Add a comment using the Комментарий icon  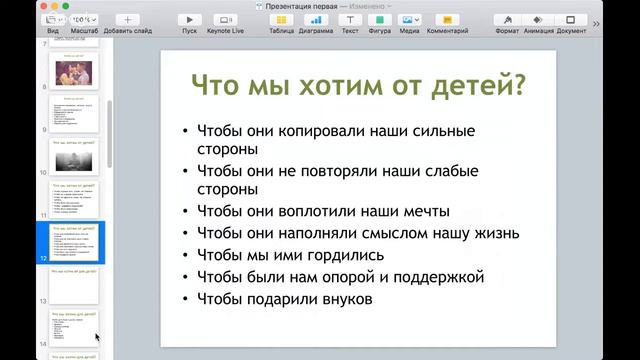(x=447, y=20)
